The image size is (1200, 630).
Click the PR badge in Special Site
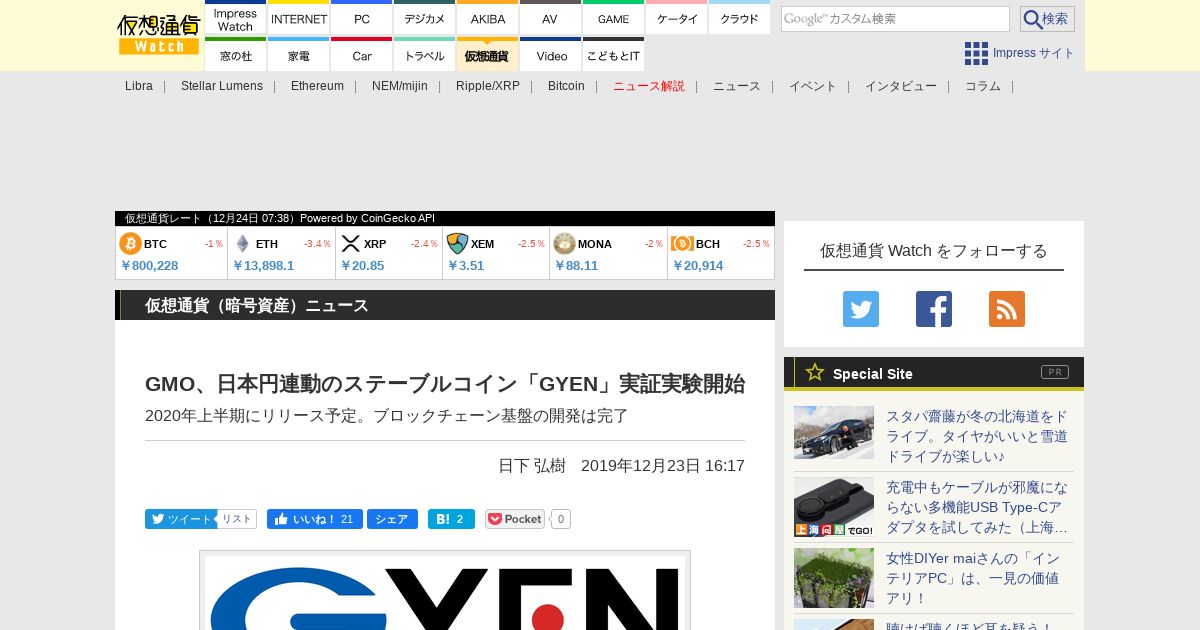(x=1055, y=372)
